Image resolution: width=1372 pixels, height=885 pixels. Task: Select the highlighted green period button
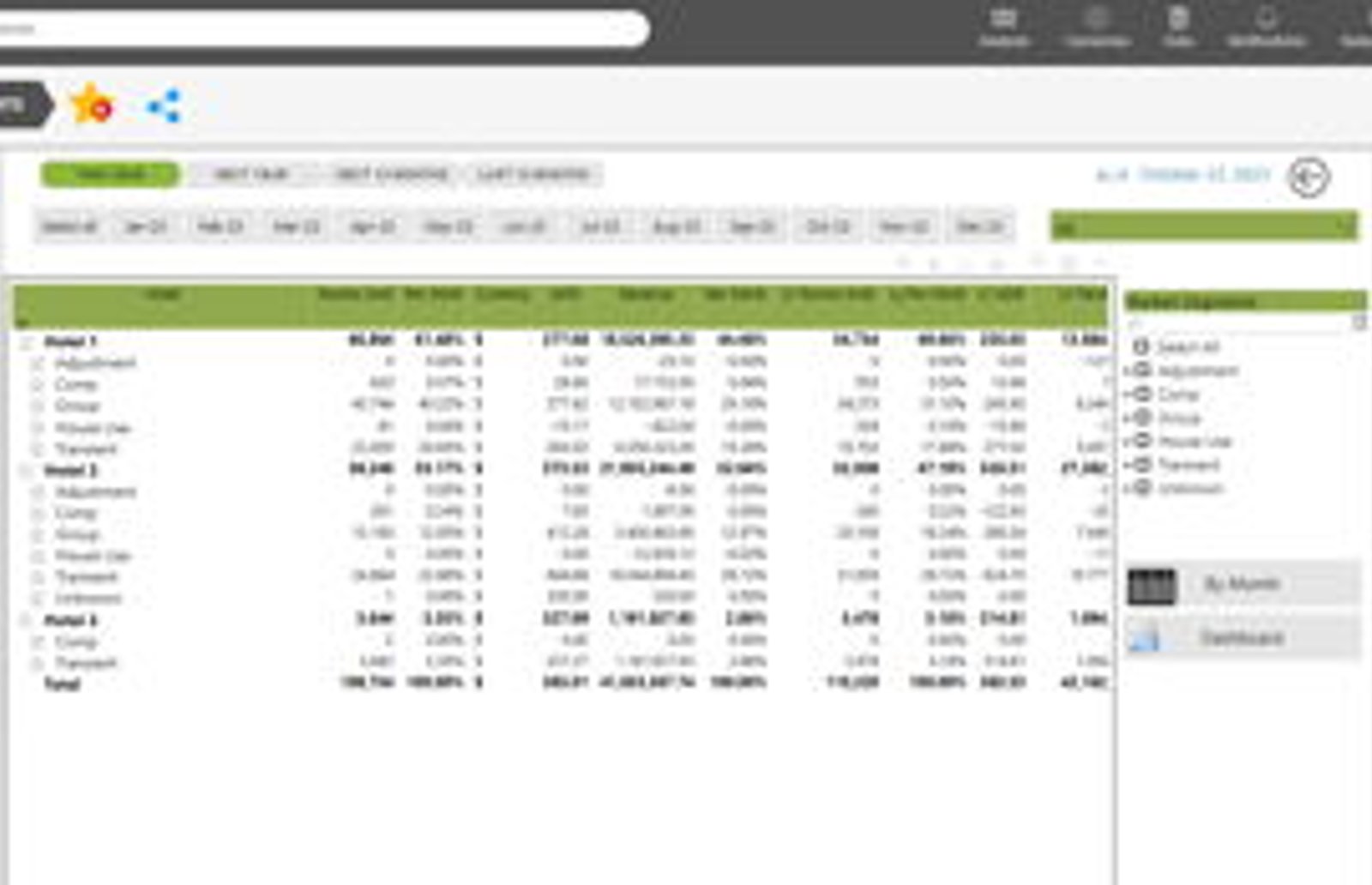click(x=110, y=175)
